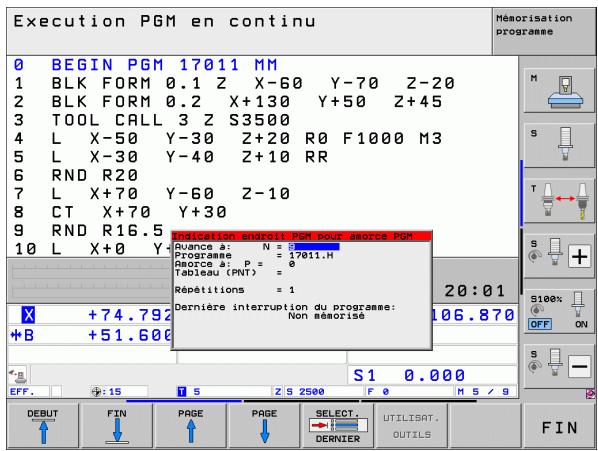Select line 4 L X-50 Y-30
598x451 pixels.
228,138
